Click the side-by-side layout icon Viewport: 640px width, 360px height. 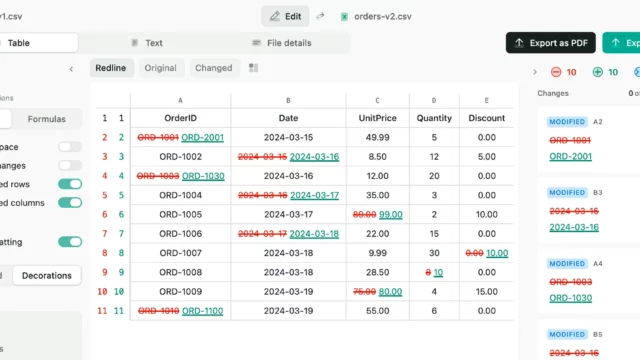click(x=253, y=68)
